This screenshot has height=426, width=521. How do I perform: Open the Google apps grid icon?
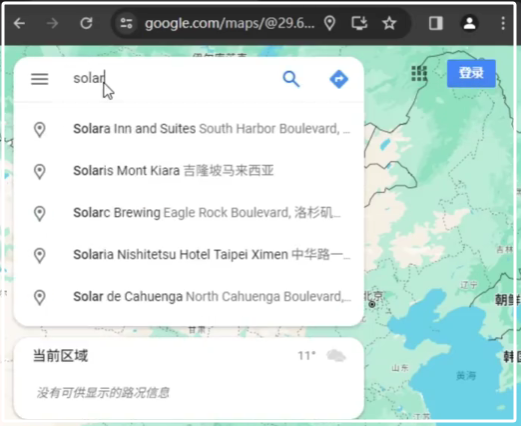click(419, 73)
